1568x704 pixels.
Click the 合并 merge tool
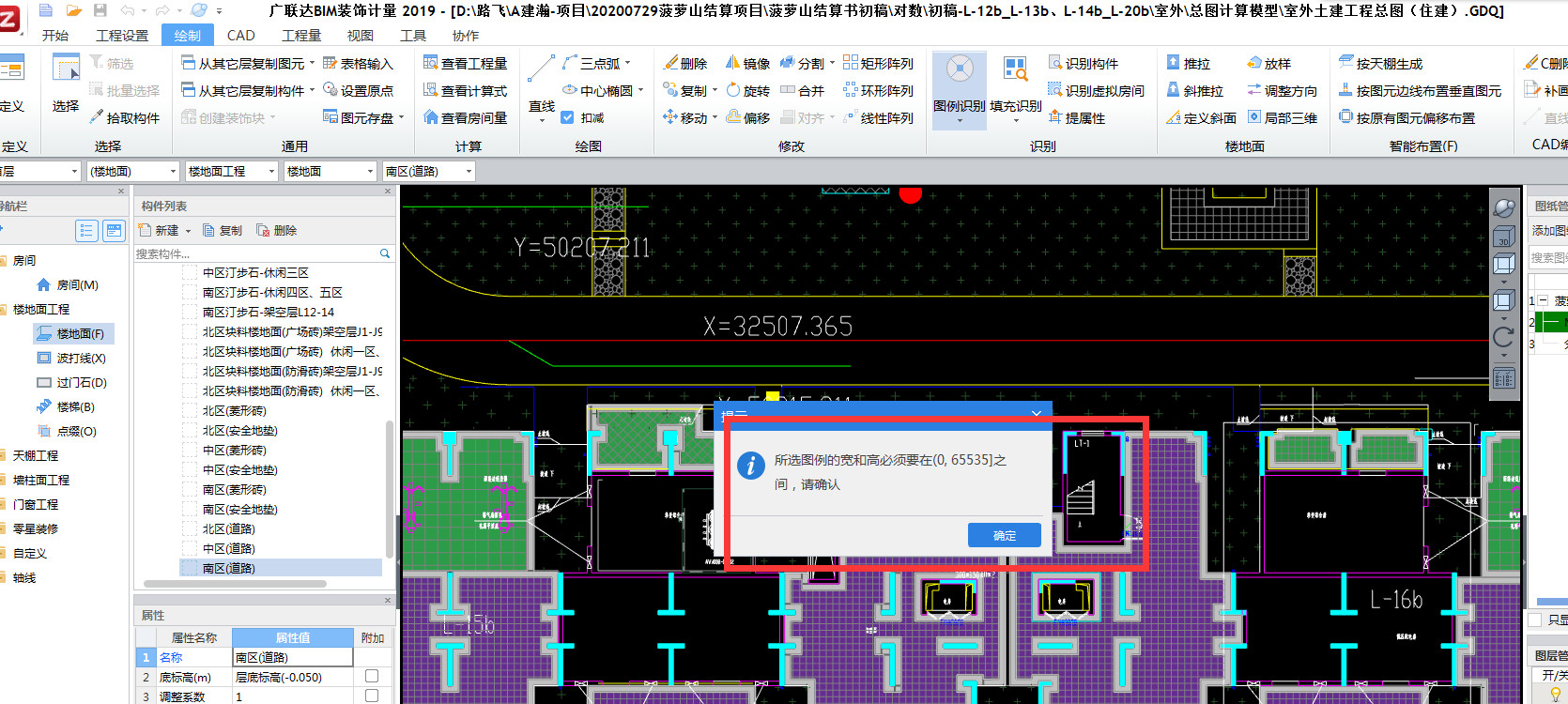tap(802, 90)
